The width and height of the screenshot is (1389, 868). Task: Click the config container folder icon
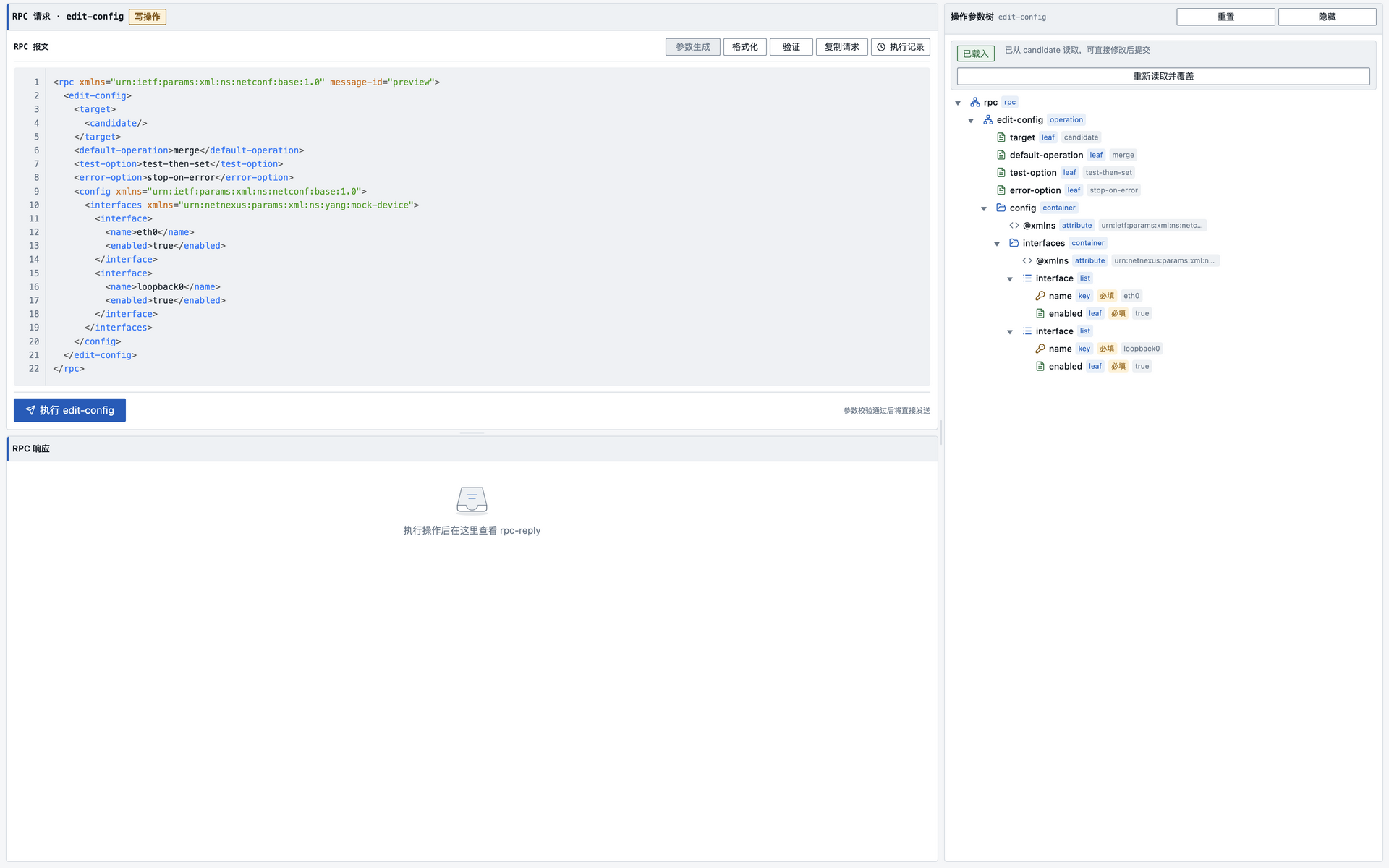click(x=1001, y=208)
